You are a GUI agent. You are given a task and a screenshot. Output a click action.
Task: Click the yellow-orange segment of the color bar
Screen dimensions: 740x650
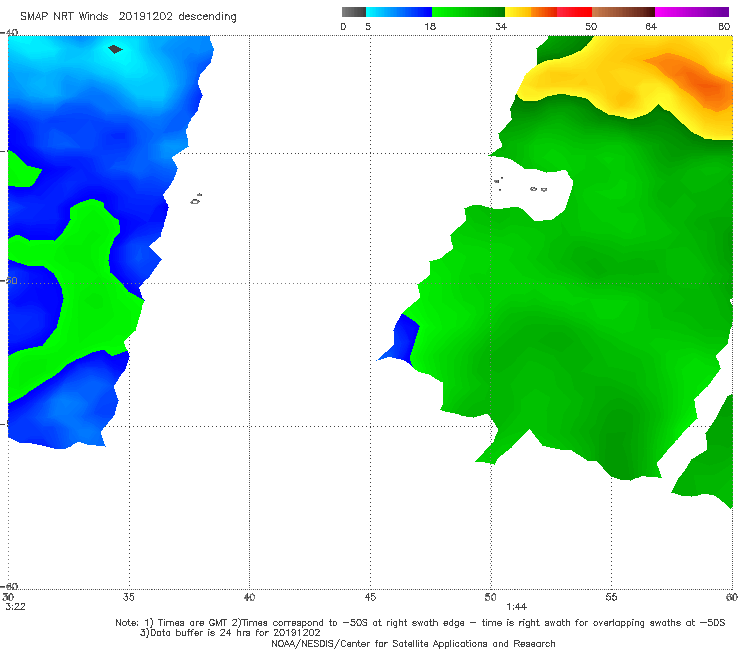click(531, 12)
